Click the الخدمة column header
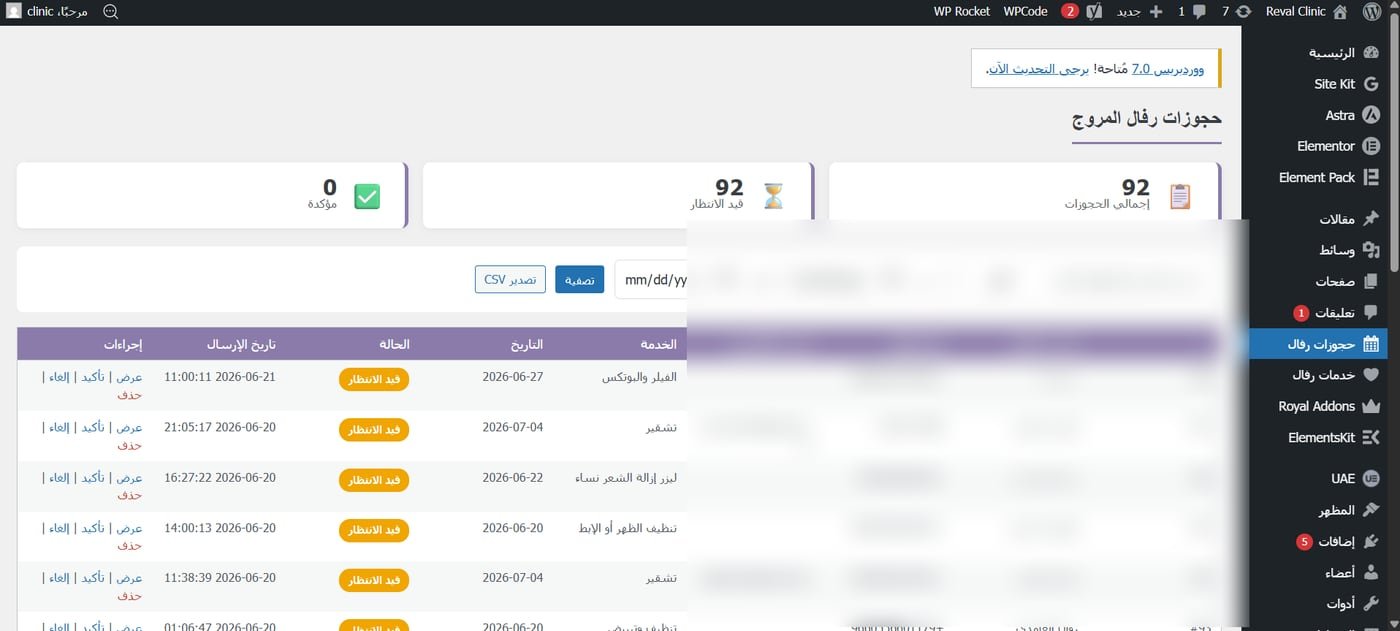 click(x=659, y=344)
